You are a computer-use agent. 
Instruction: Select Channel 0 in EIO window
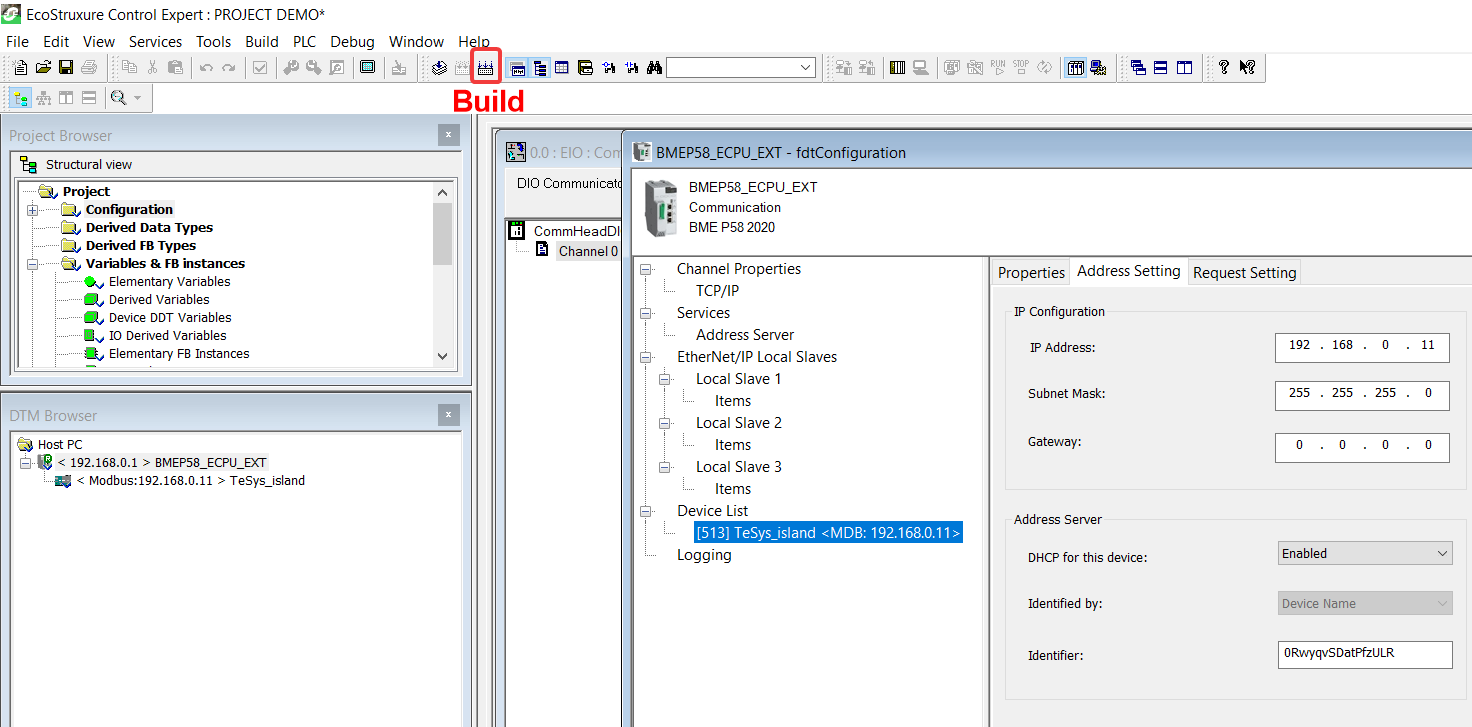click(588, 252)
